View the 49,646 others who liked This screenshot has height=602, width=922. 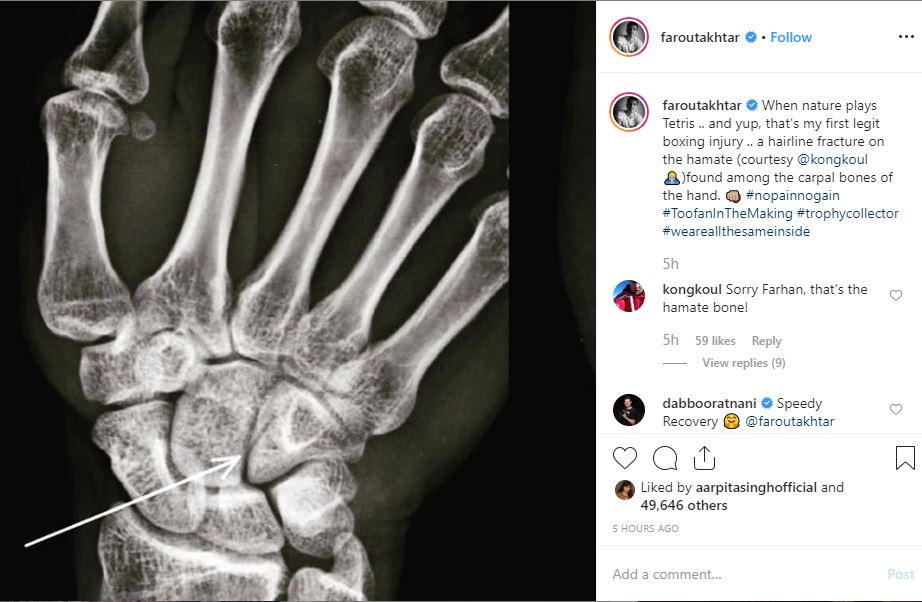pos(684,506)
